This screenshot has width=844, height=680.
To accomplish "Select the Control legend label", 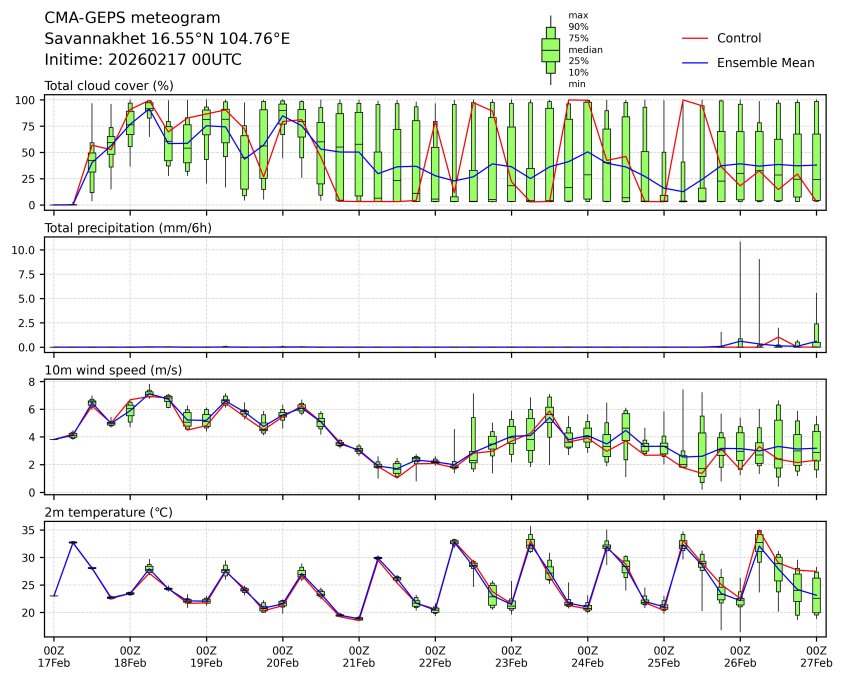I will coord(739,38).
